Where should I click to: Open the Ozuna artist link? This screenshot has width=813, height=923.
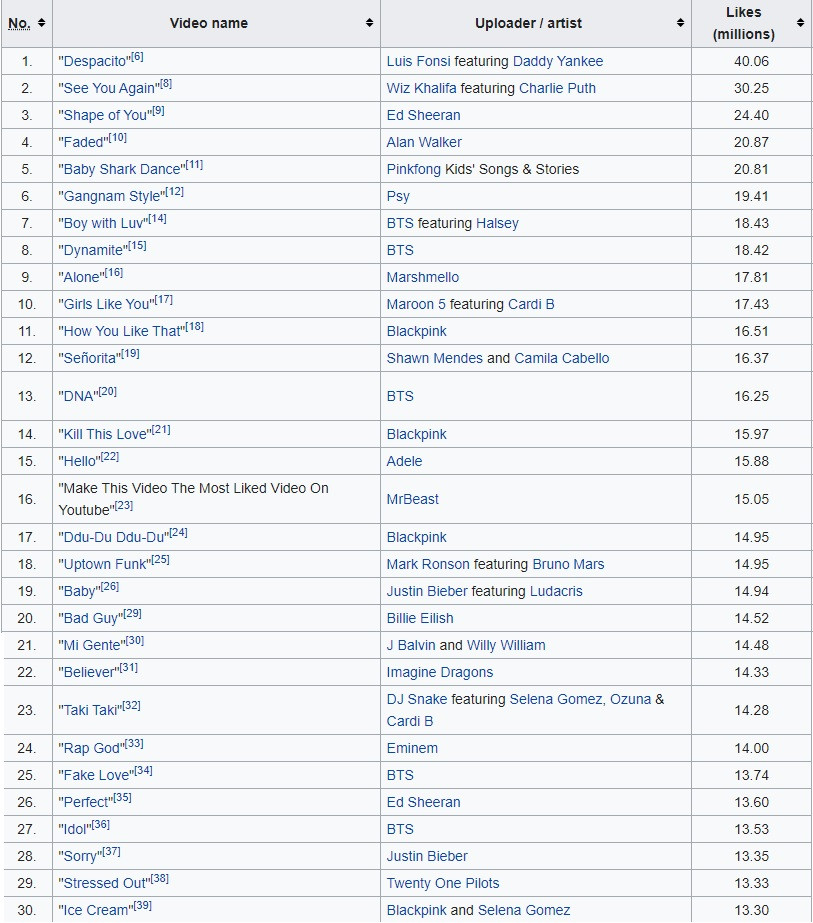pos(631,700)
